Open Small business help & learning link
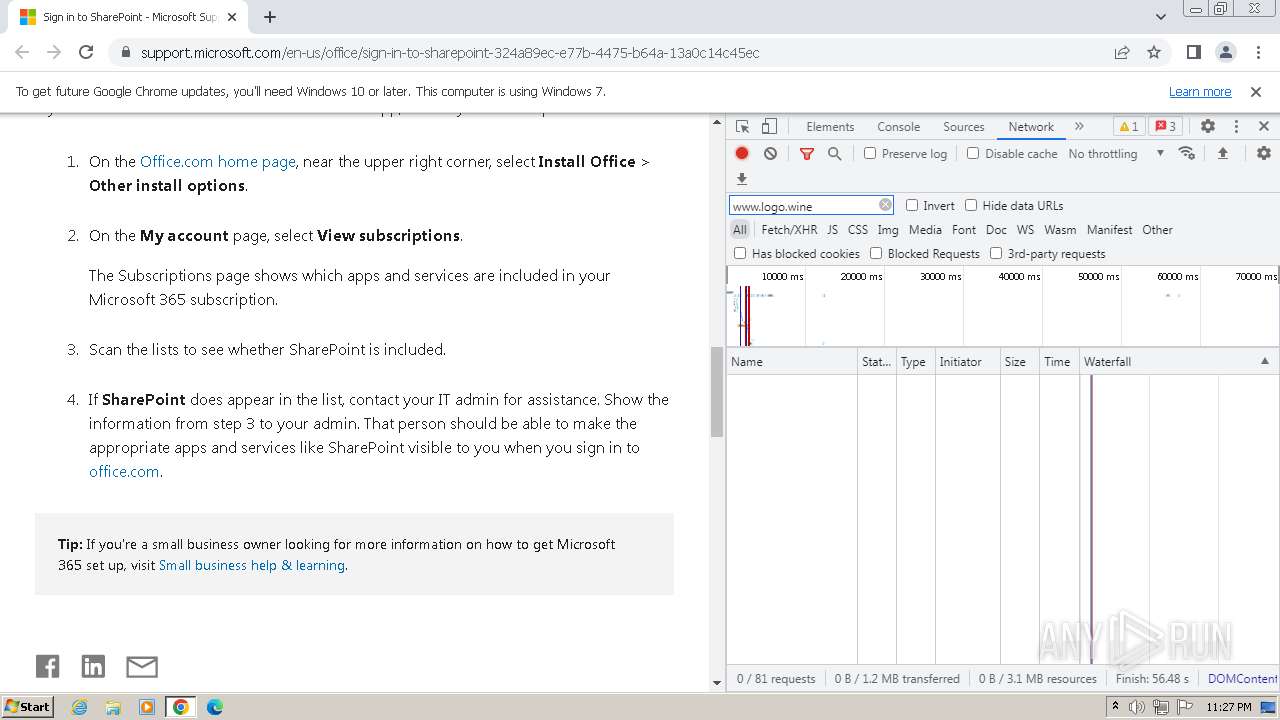Screen dimensions: 1280x720 point(252,565)
